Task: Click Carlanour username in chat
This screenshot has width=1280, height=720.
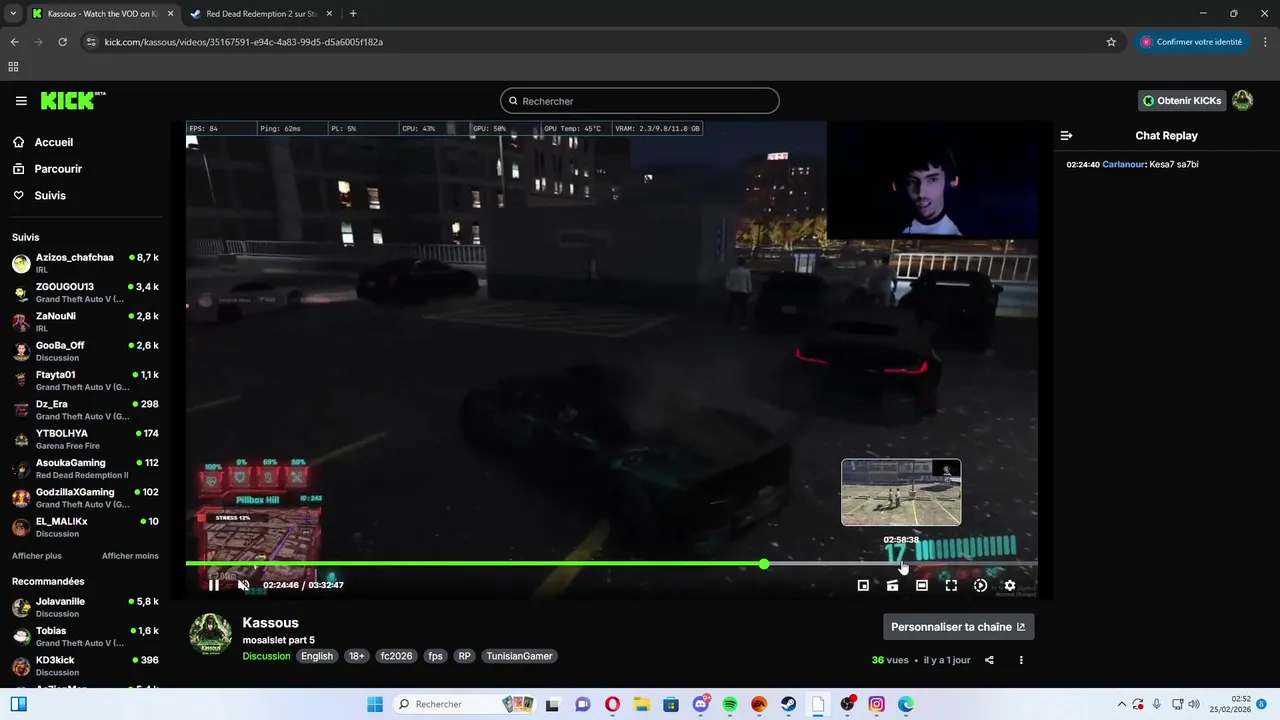Action: click(x=1123, y=164)
